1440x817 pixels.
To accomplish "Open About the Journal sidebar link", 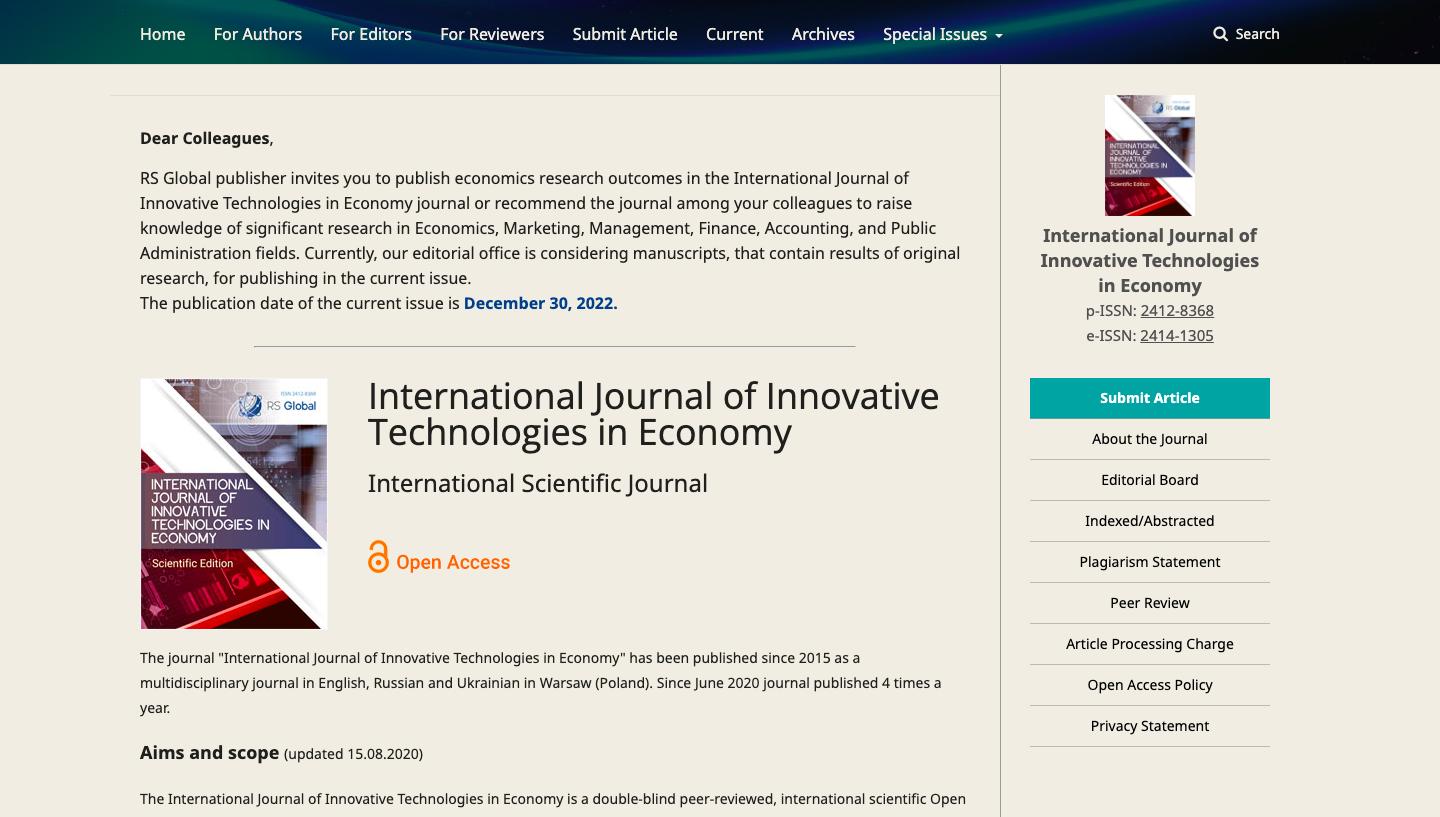I will pyautogui.click(x=1150, y=439).
